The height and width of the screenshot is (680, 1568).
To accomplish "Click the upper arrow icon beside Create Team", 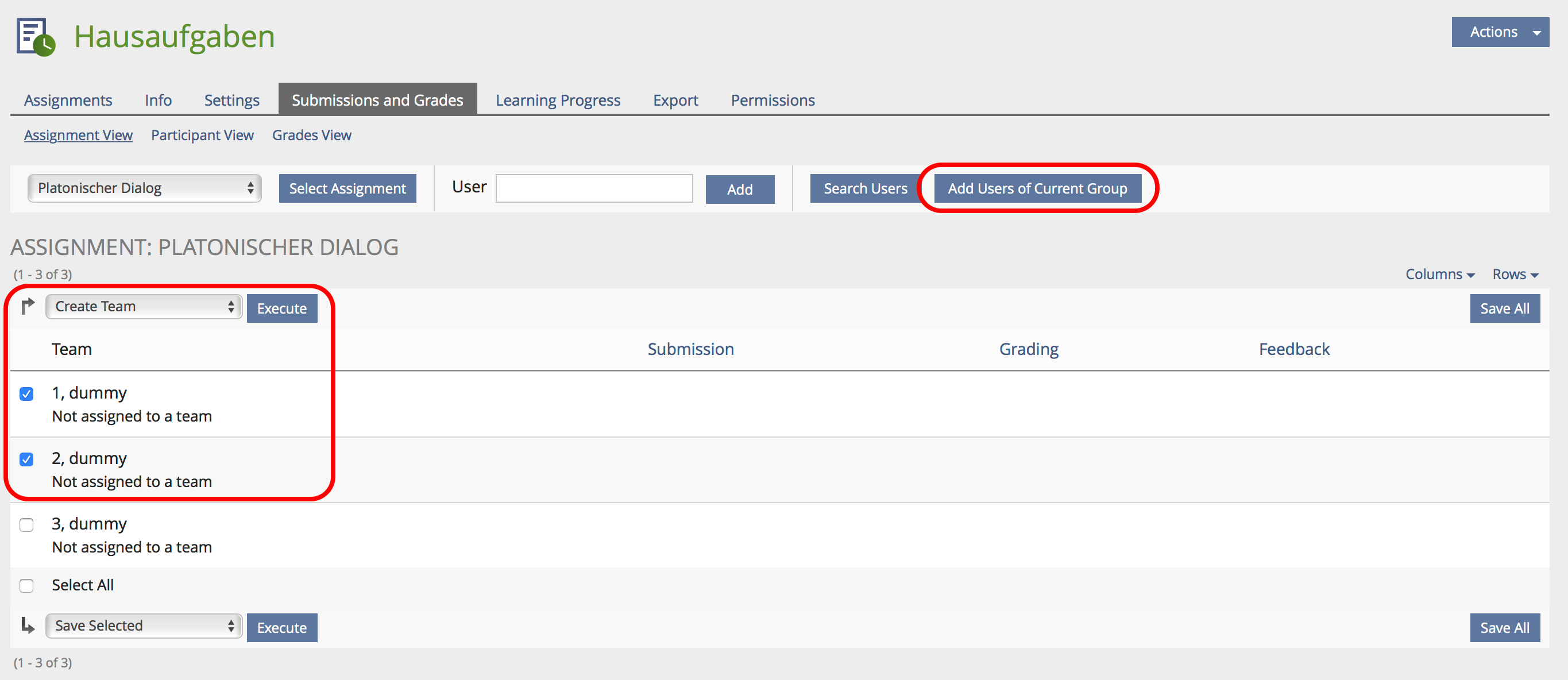I will (28, 306).
